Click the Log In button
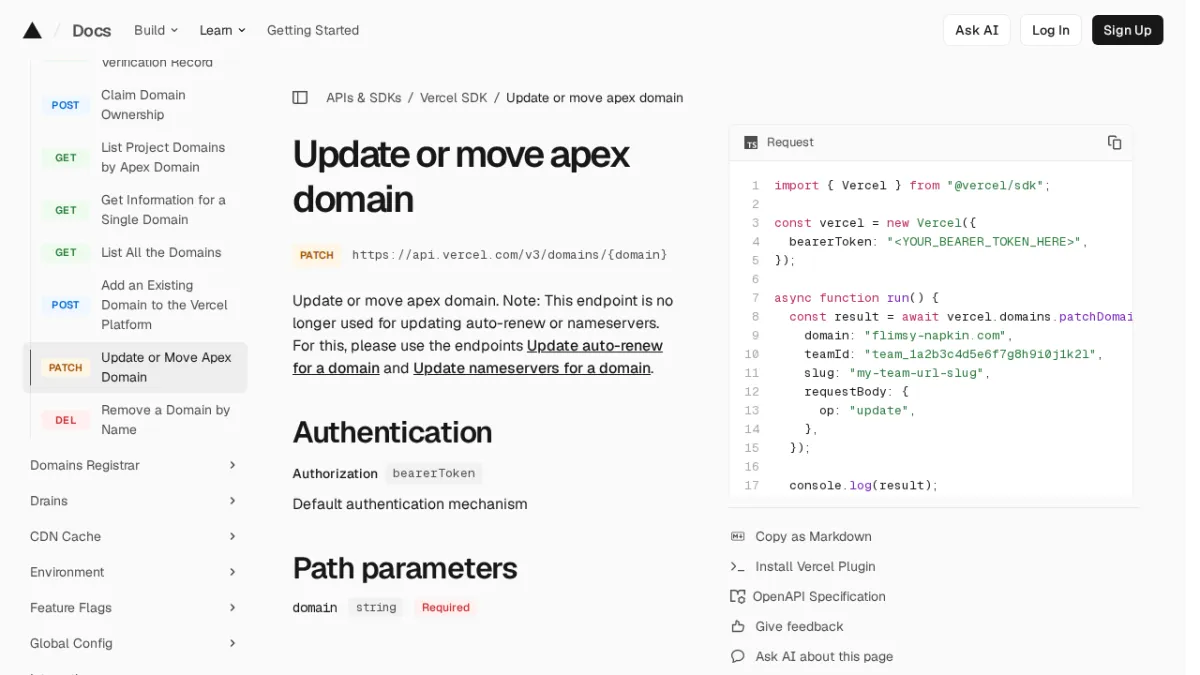1200x675 pixels. point(1051,30)
